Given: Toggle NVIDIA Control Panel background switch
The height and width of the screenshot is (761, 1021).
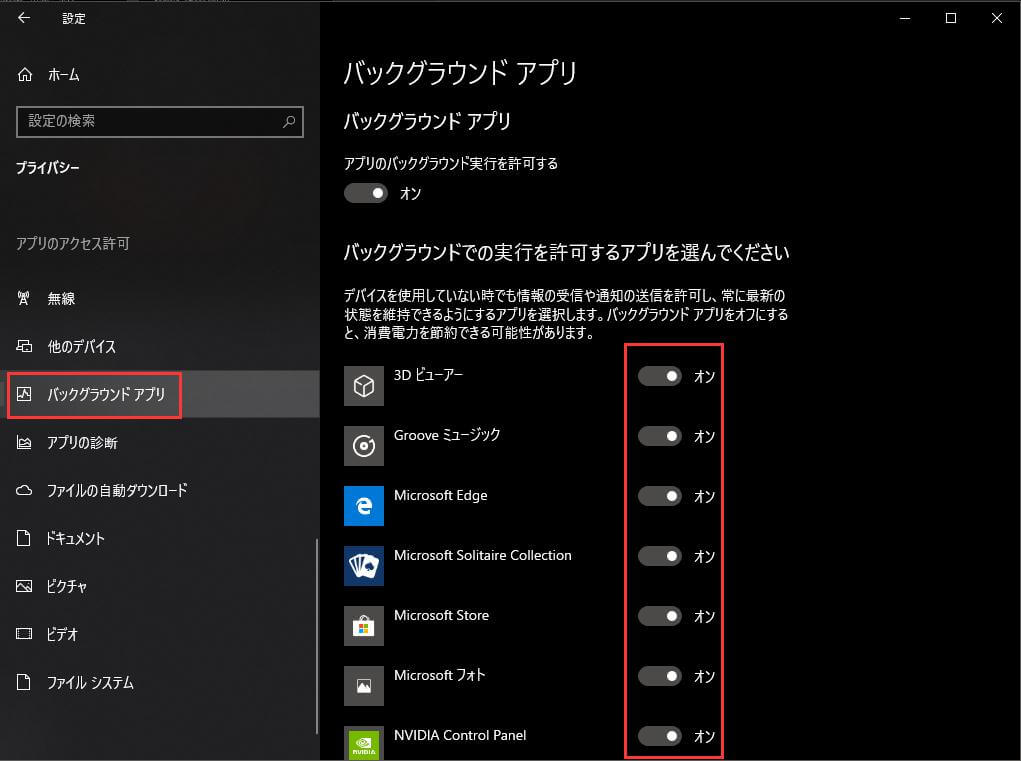Looking at the screenshot, I should tap(660, 736).
